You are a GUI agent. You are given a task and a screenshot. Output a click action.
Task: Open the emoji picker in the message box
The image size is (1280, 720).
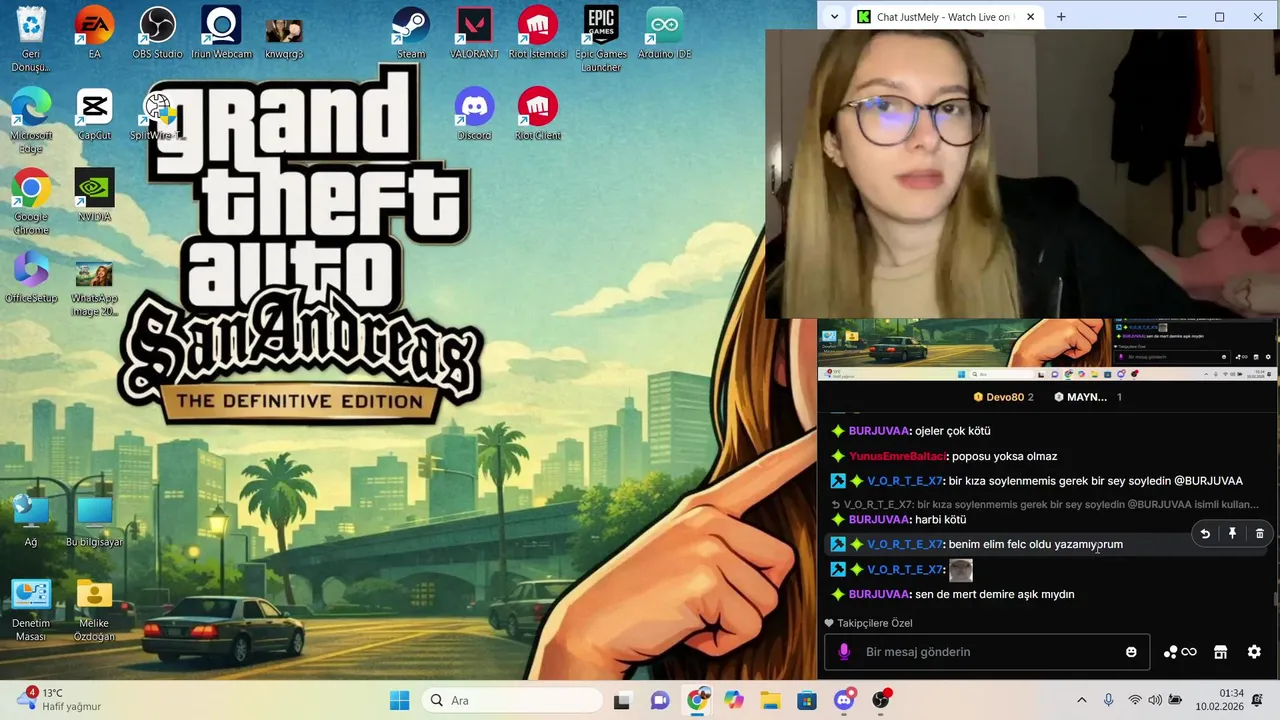pyautogui.click(x=1131, y=652)
